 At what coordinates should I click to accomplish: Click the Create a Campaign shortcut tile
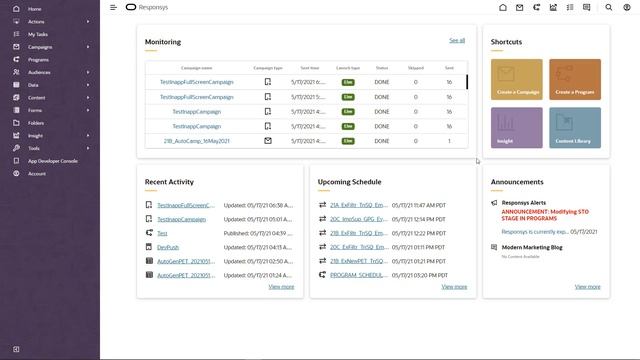coord(517,80)
